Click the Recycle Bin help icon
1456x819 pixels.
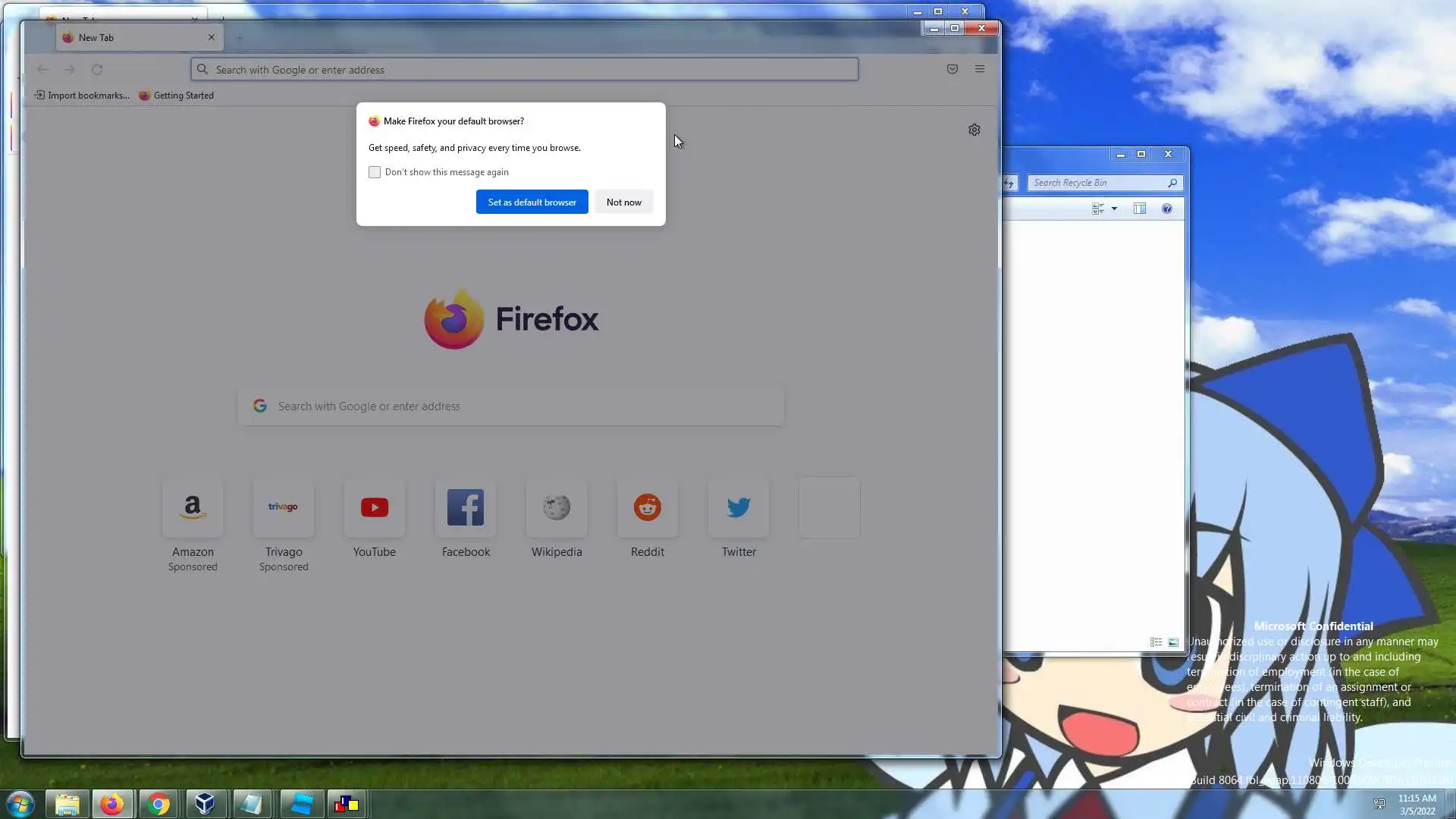coord(1167,209)
